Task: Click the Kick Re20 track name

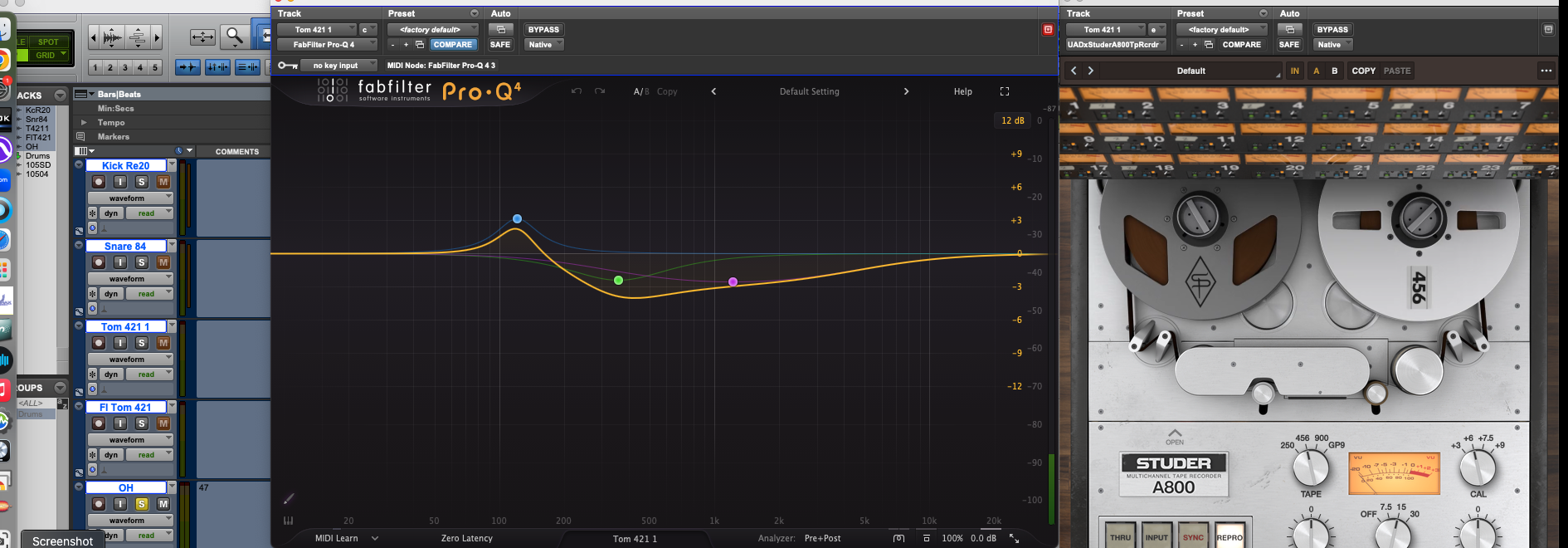Action: click(126, 165)
